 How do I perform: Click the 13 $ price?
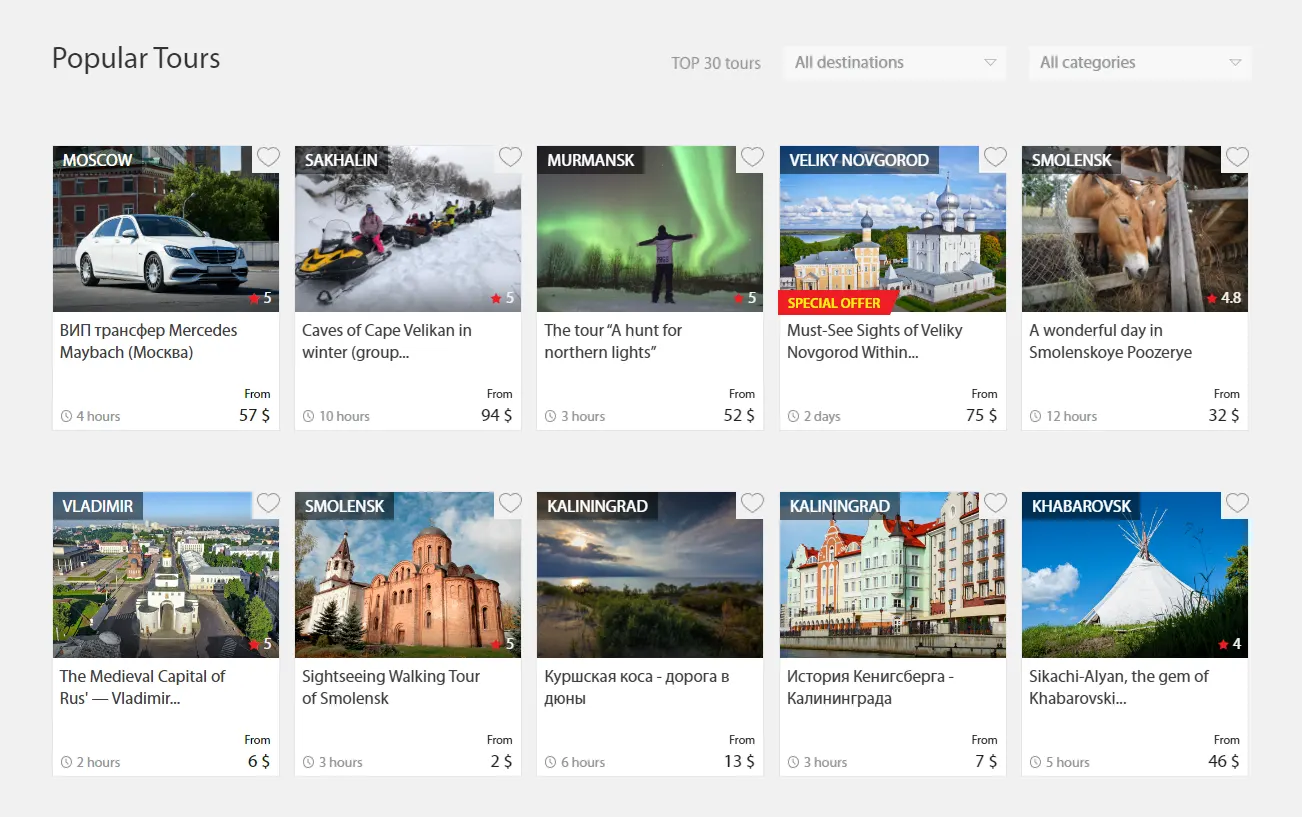[x=739, y=761]
